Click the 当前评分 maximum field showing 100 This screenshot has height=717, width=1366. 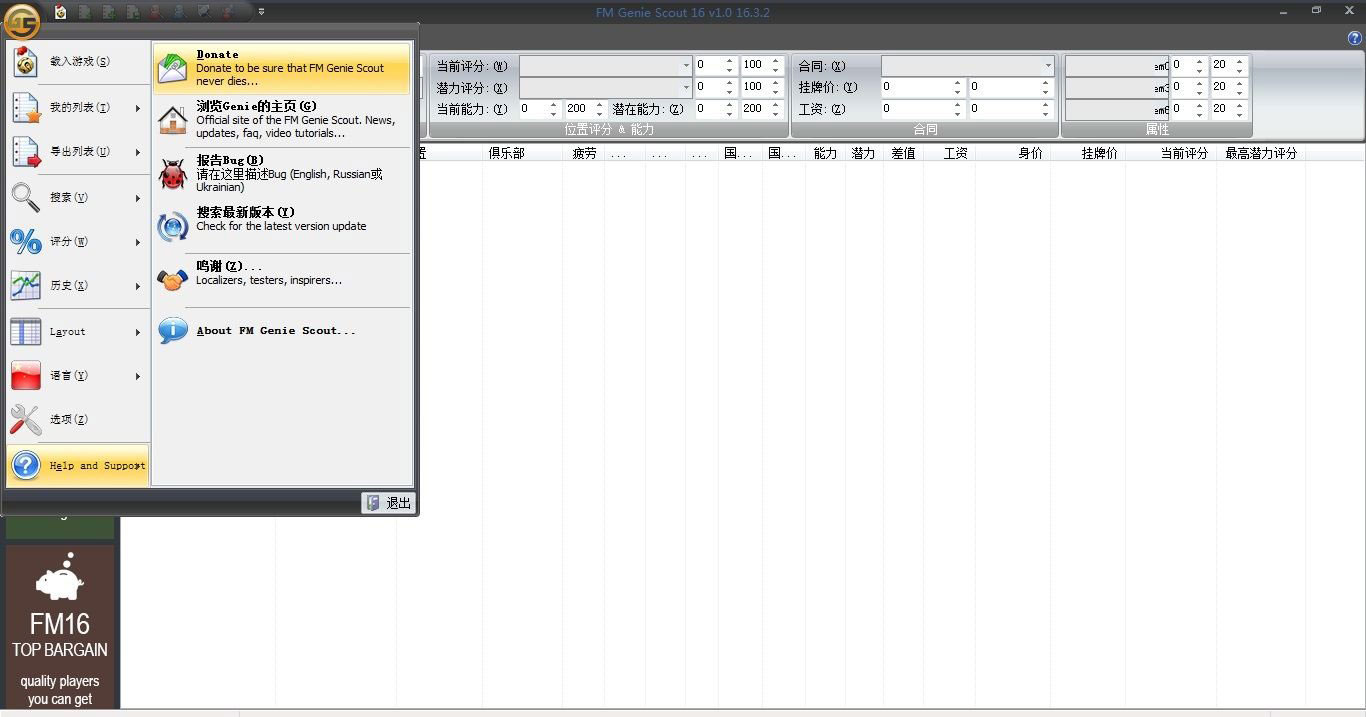click(x=754, y=65)
